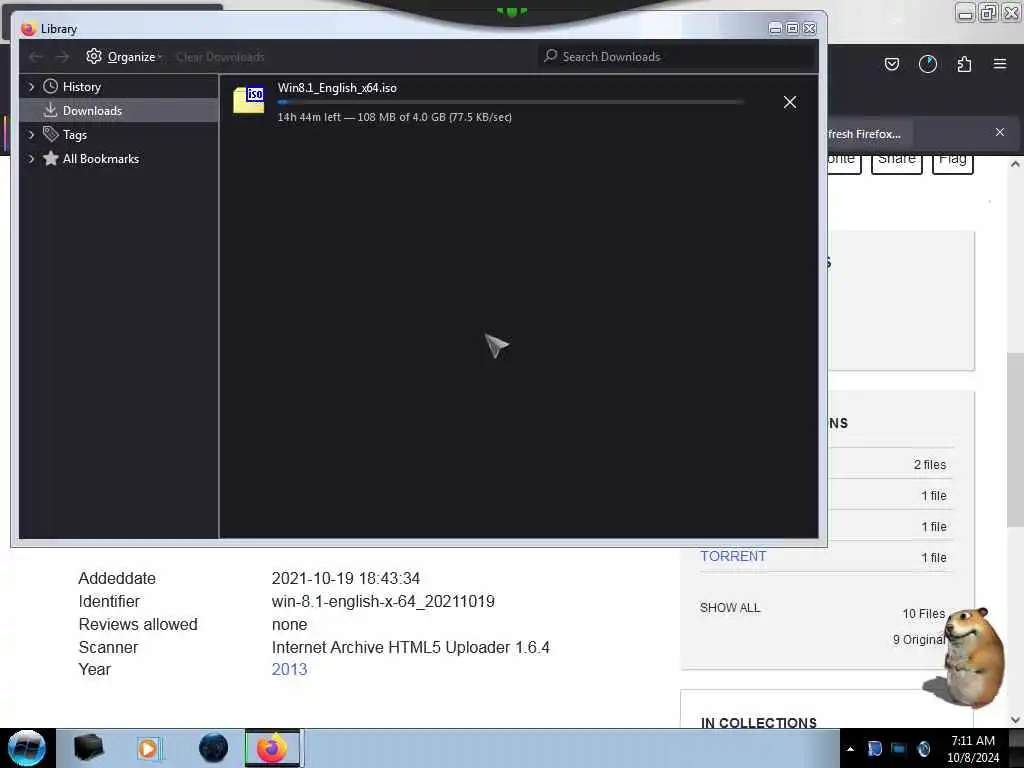Viewport: 1024px width, 768px height.
Task: Click the network tray icon
Action: (x=899, y=748)
